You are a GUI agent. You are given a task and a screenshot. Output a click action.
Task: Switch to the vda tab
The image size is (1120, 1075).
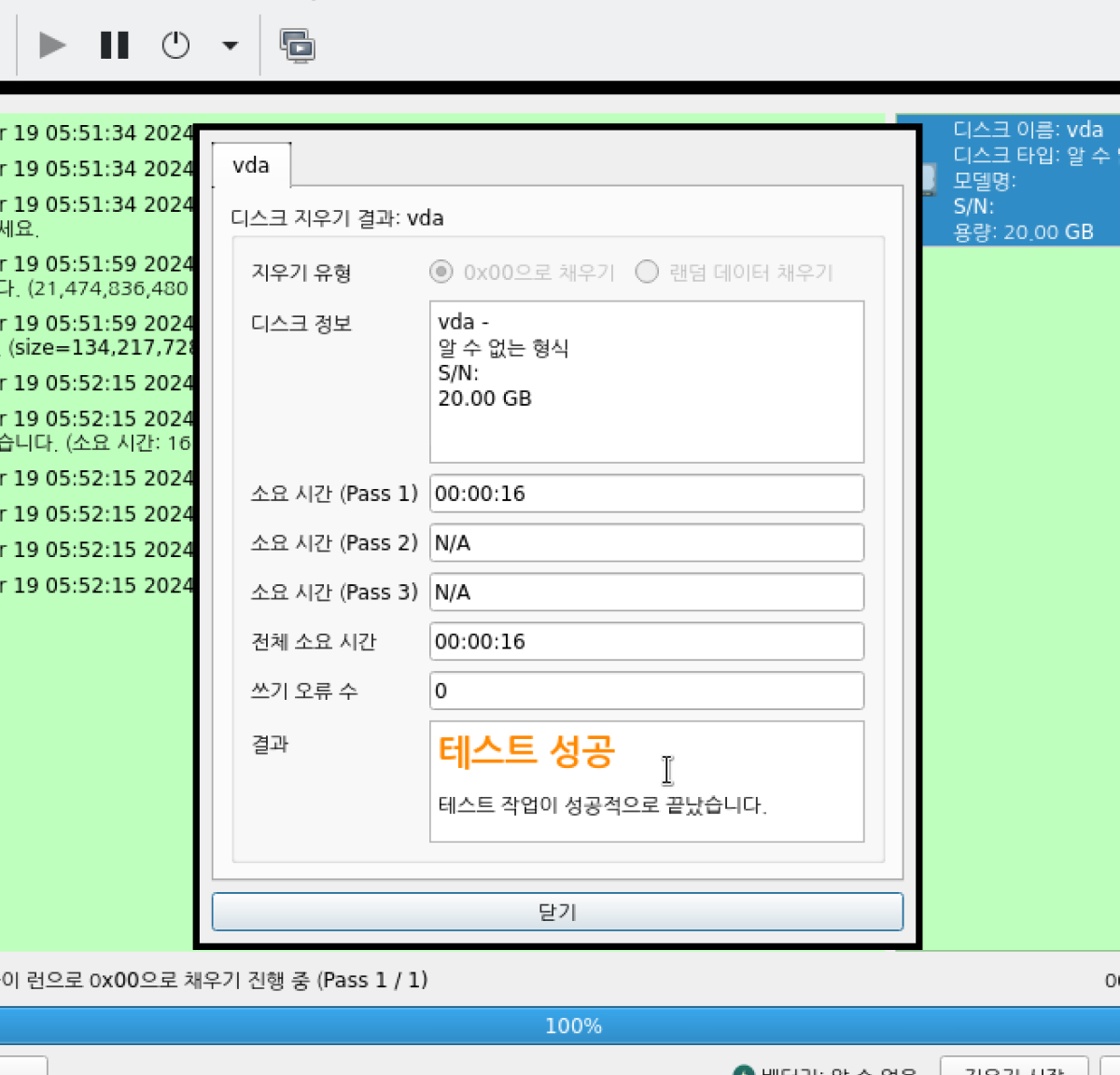(250, 165)
